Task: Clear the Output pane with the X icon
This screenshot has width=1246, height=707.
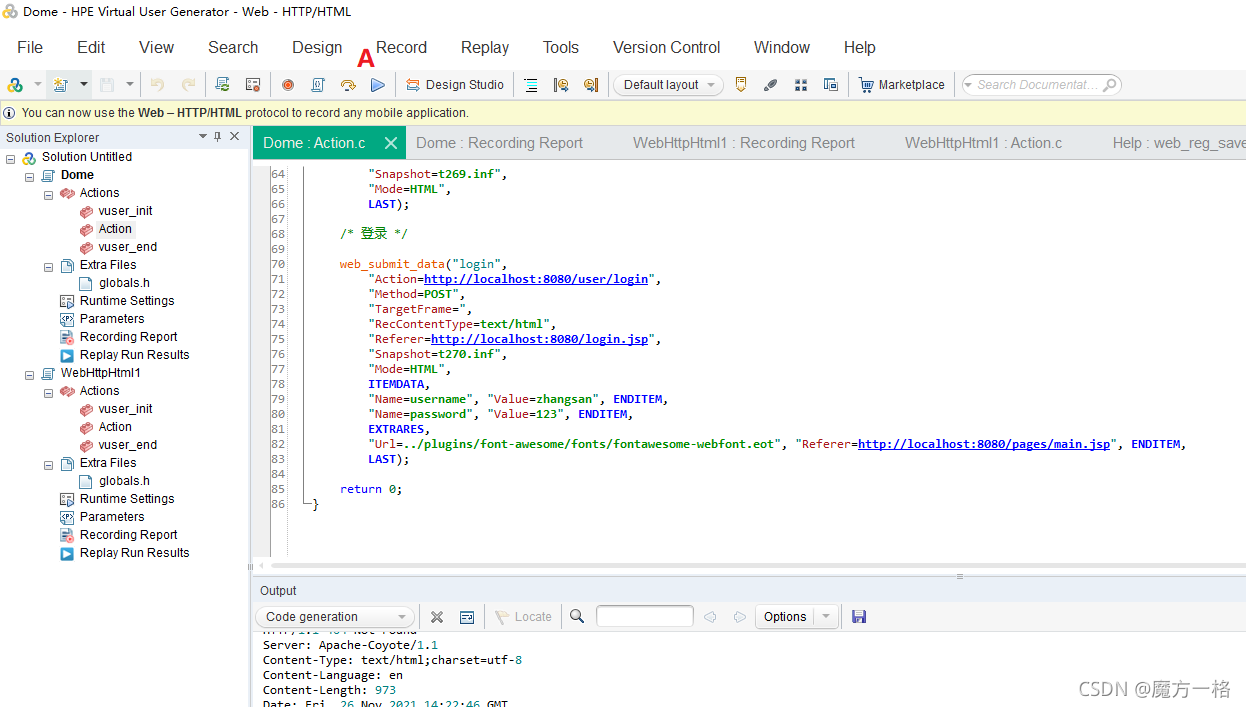Action: (x=437, y=617)
